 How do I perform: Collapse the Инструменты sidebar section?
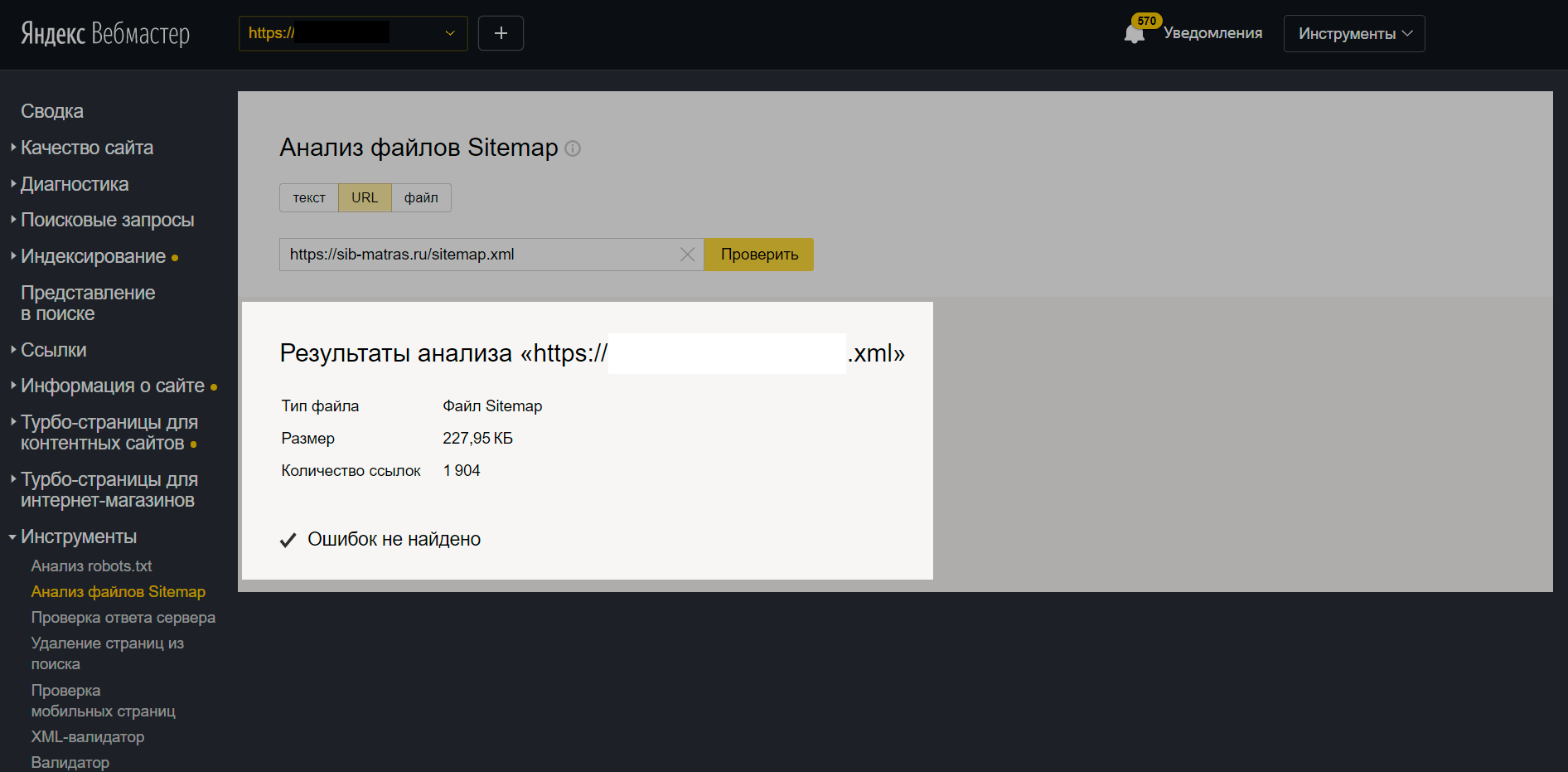coord(78,537)
